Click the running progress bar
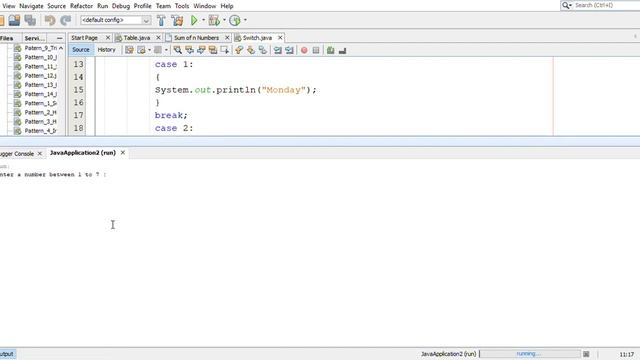 (x=529, y=354)
